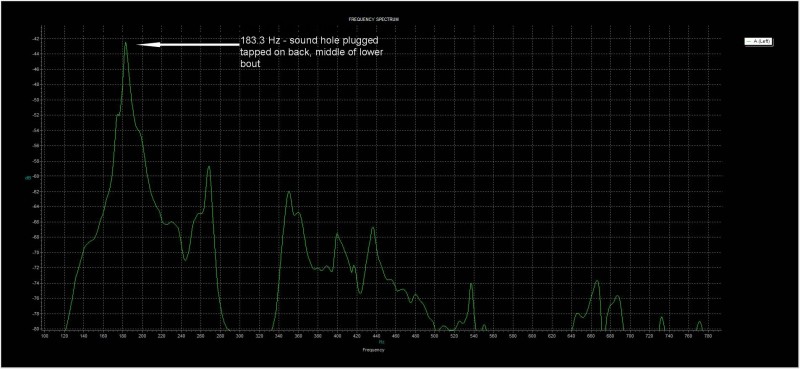Screen dimensions: 800x369
Task: Click the spectrum peak near 400 Hz
Action: click(337, 234)
